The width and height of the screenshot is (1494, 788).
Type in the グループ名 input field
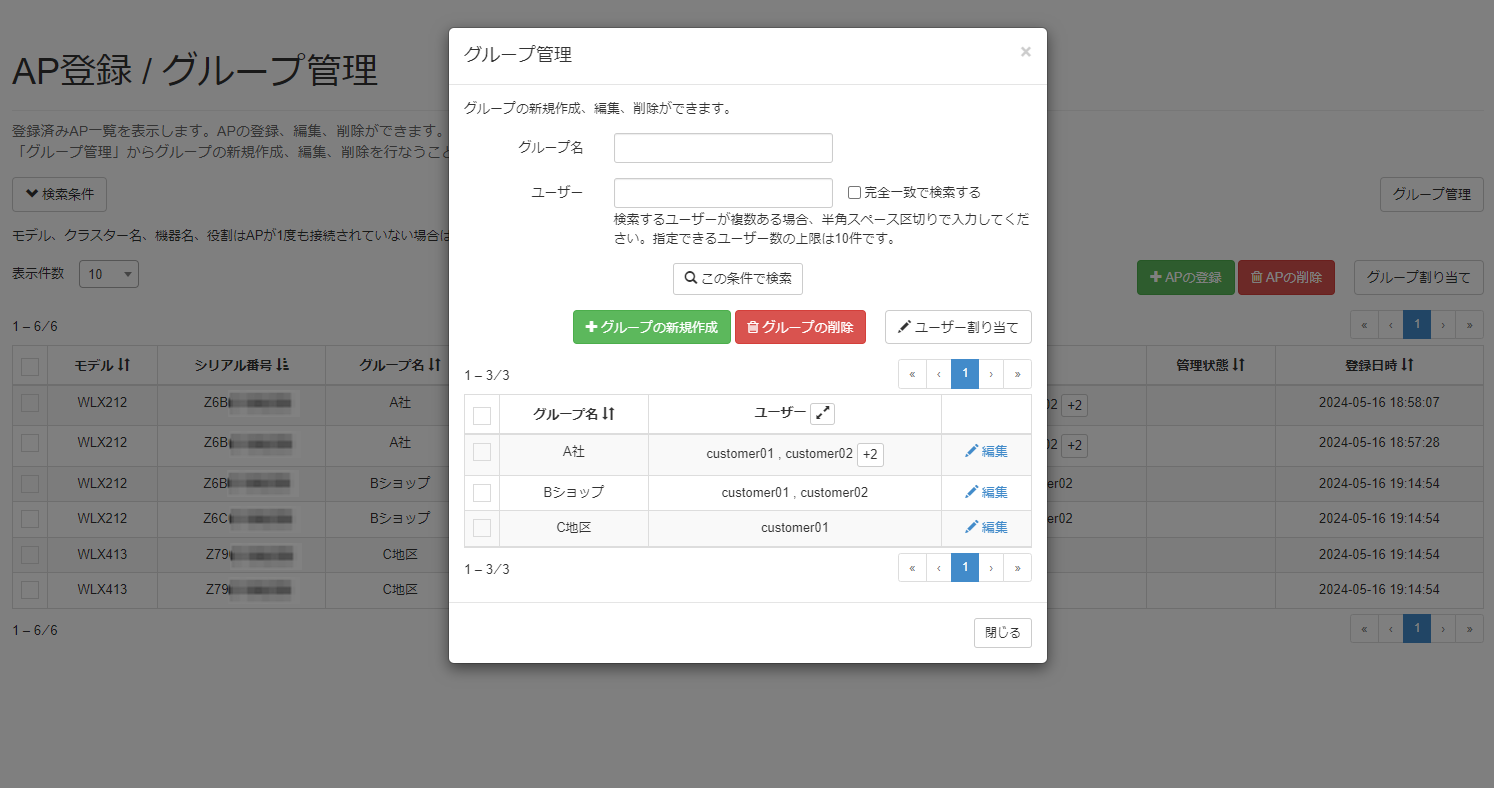point(723,147)
